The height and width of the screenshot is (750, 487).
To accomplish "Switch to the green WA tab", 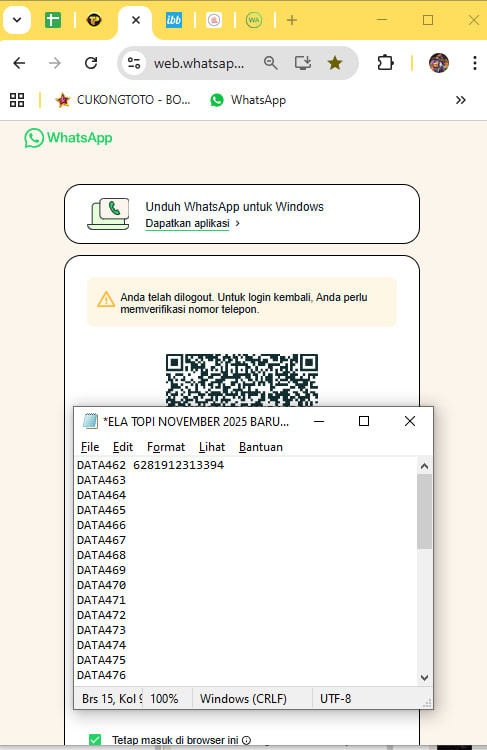I will point(254,20).
